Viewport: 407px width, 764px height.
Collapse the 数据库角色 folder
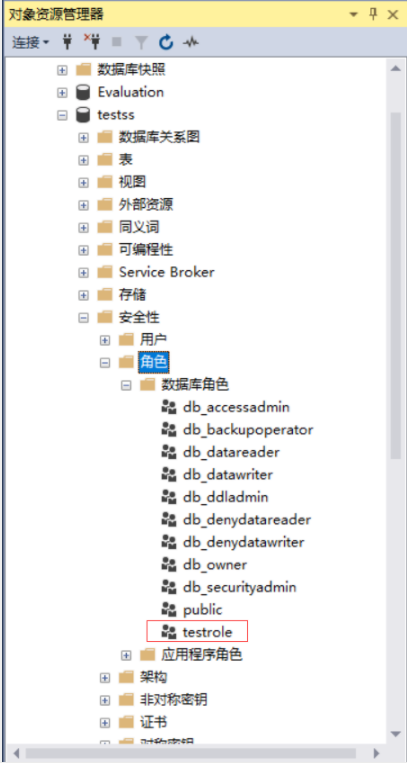pos(126,385)
